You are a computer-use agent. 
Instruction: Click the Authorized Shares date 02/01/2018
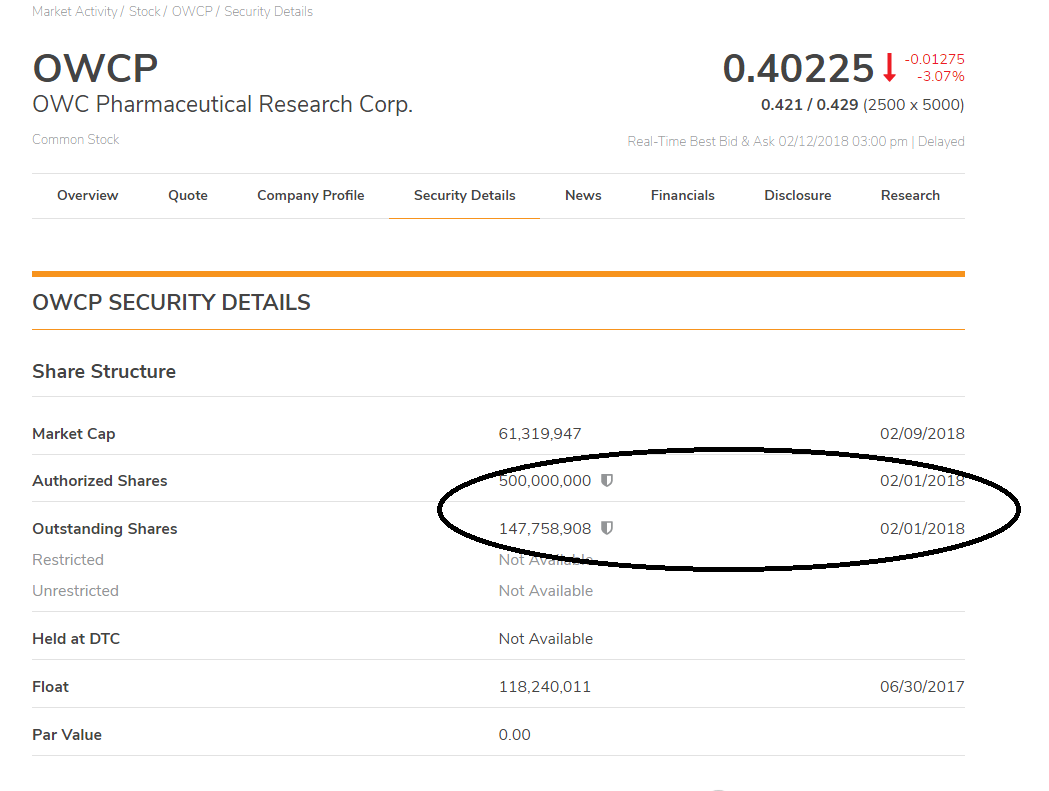(x=922, y=480)
